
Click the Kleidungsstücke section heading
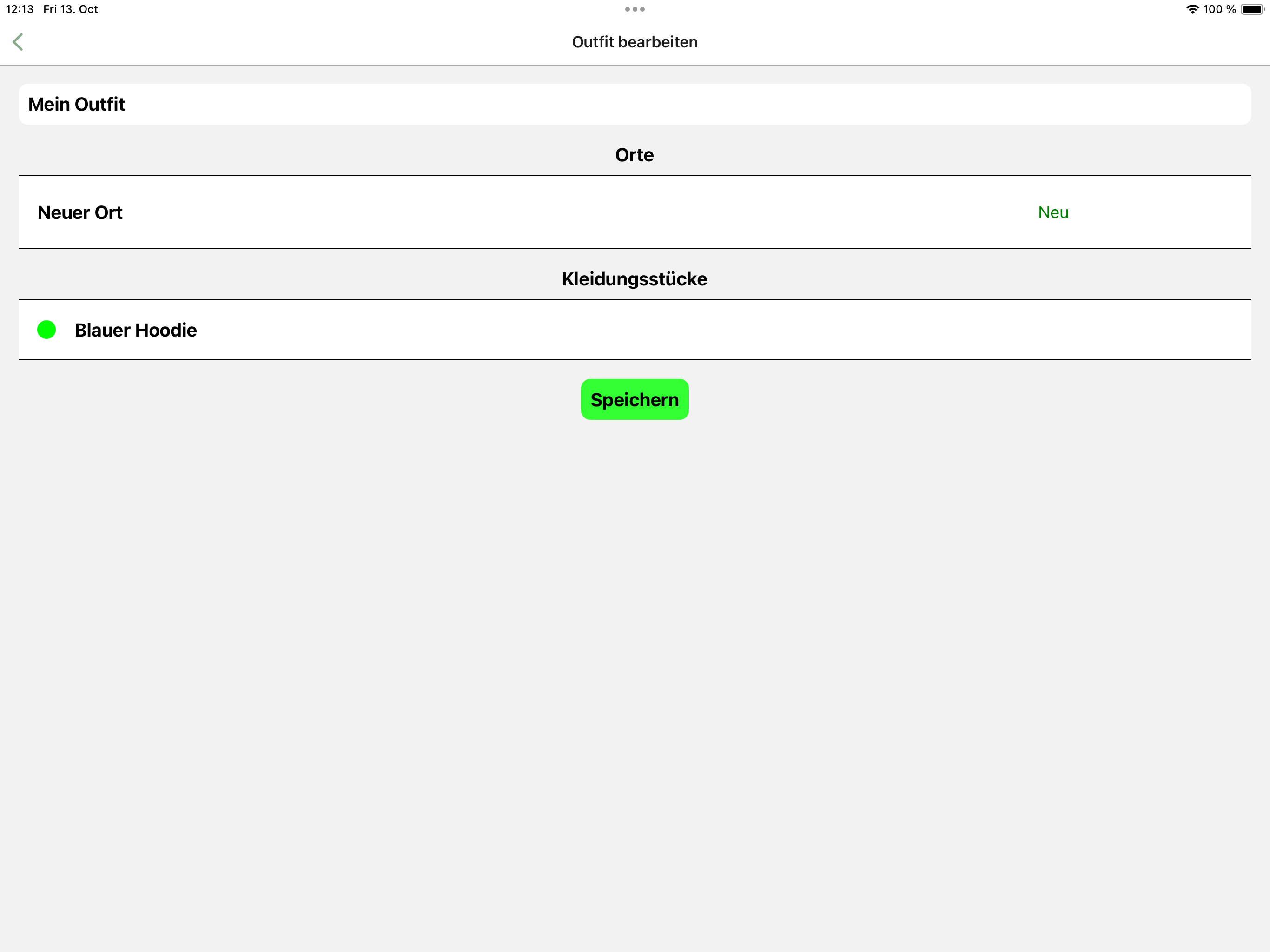(635, 278)
